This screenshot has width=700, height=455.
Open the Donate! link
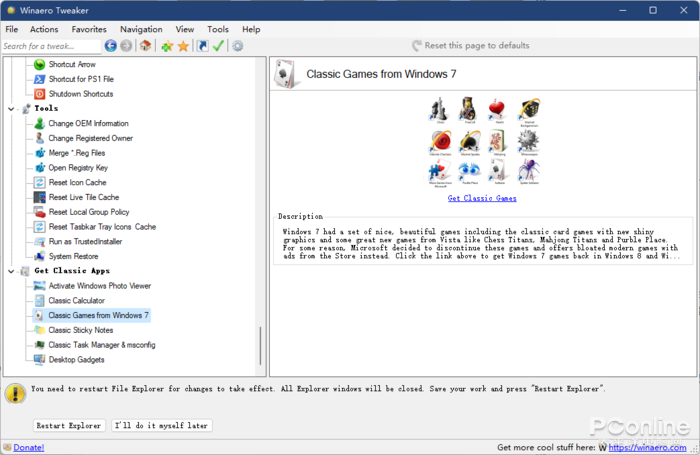tap(28, 447)
